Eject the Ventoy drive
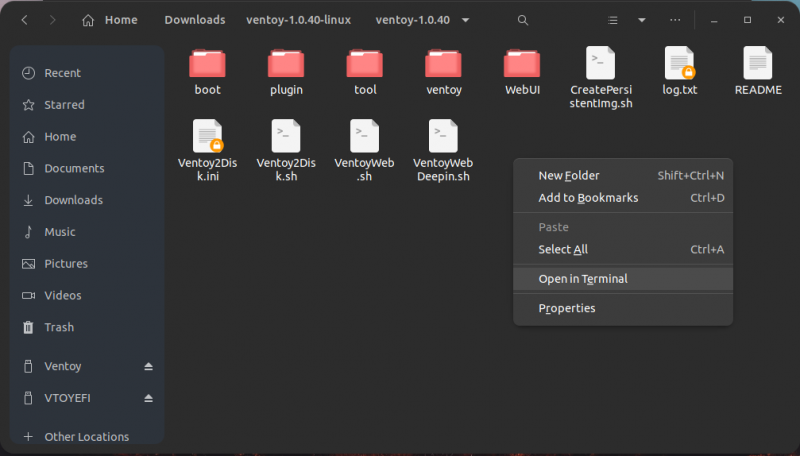The height and width of the screenshot is (456, 800). pos(148,366)
